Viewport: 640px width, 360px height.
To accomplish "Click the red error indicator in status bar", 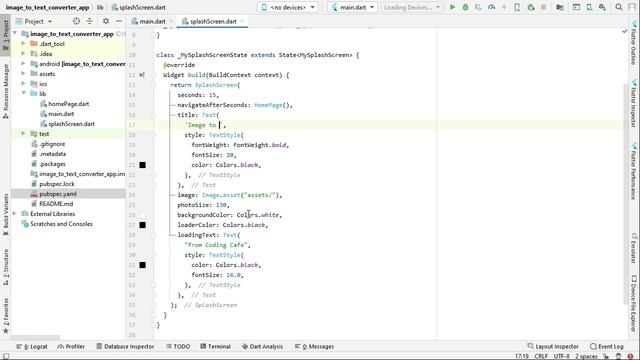I will tap(631, 356).
